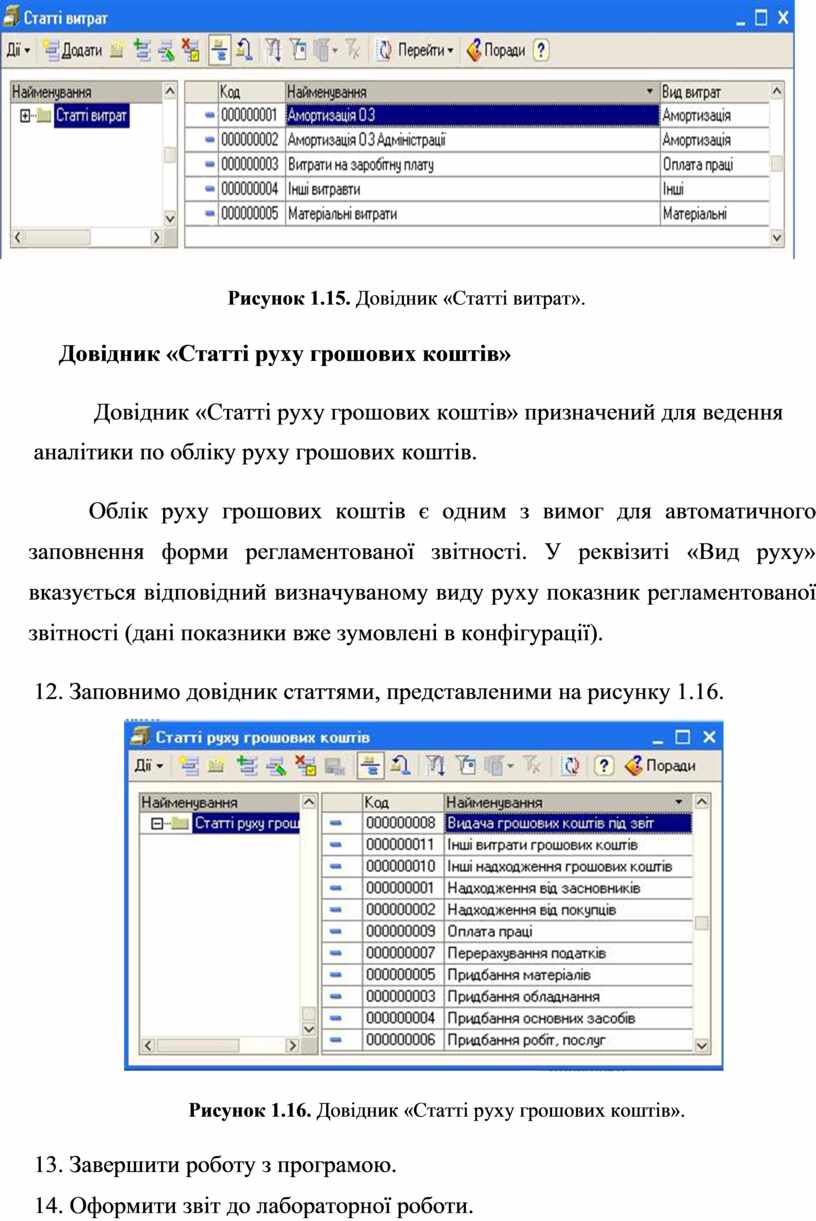Select row Перерахування податків
The image size is (816, 1221).
tap(508, 953)
